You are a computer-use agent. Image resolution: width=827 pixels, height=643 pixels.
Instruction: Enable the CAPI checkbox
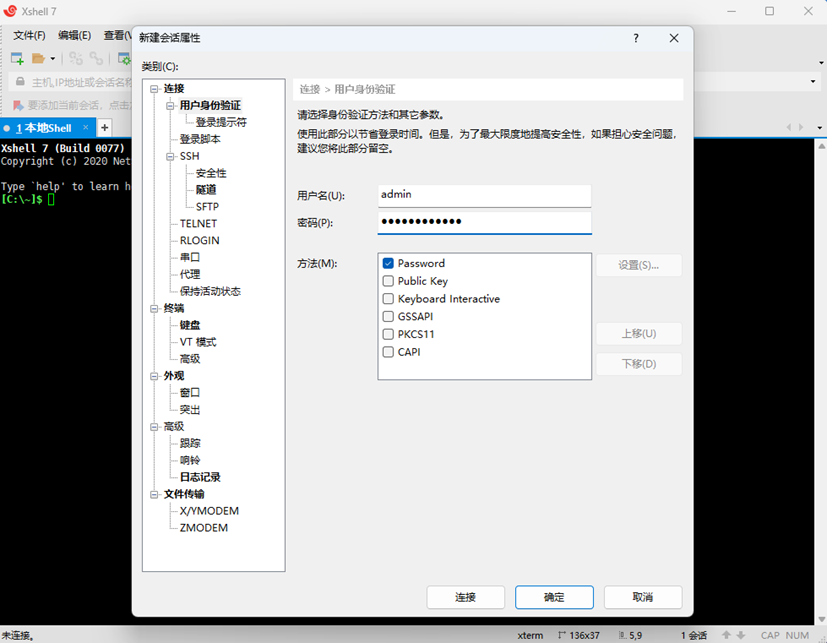[x=388, y=352]
